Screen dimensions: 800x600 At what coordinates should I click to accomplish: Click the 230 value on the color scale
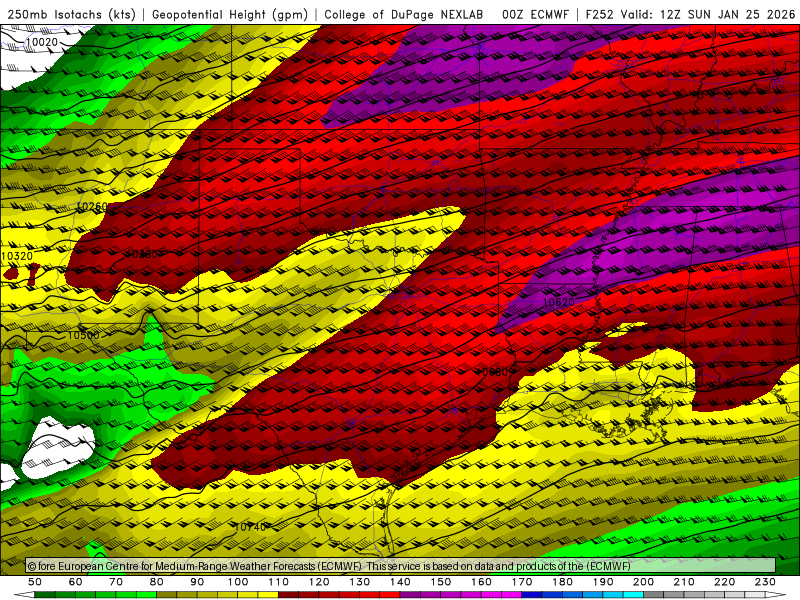tap(765, 582)
